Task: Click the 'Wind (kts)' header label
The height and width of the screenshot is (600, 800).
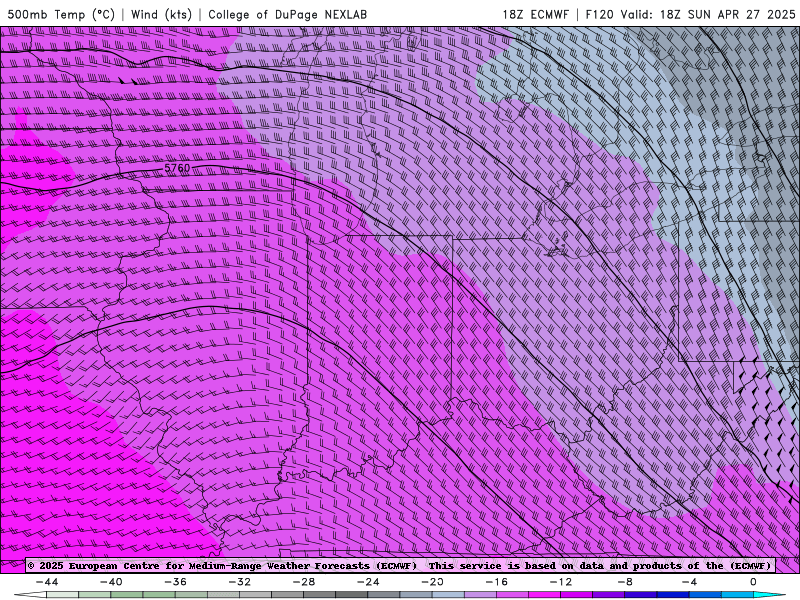Action: (161, 14)
